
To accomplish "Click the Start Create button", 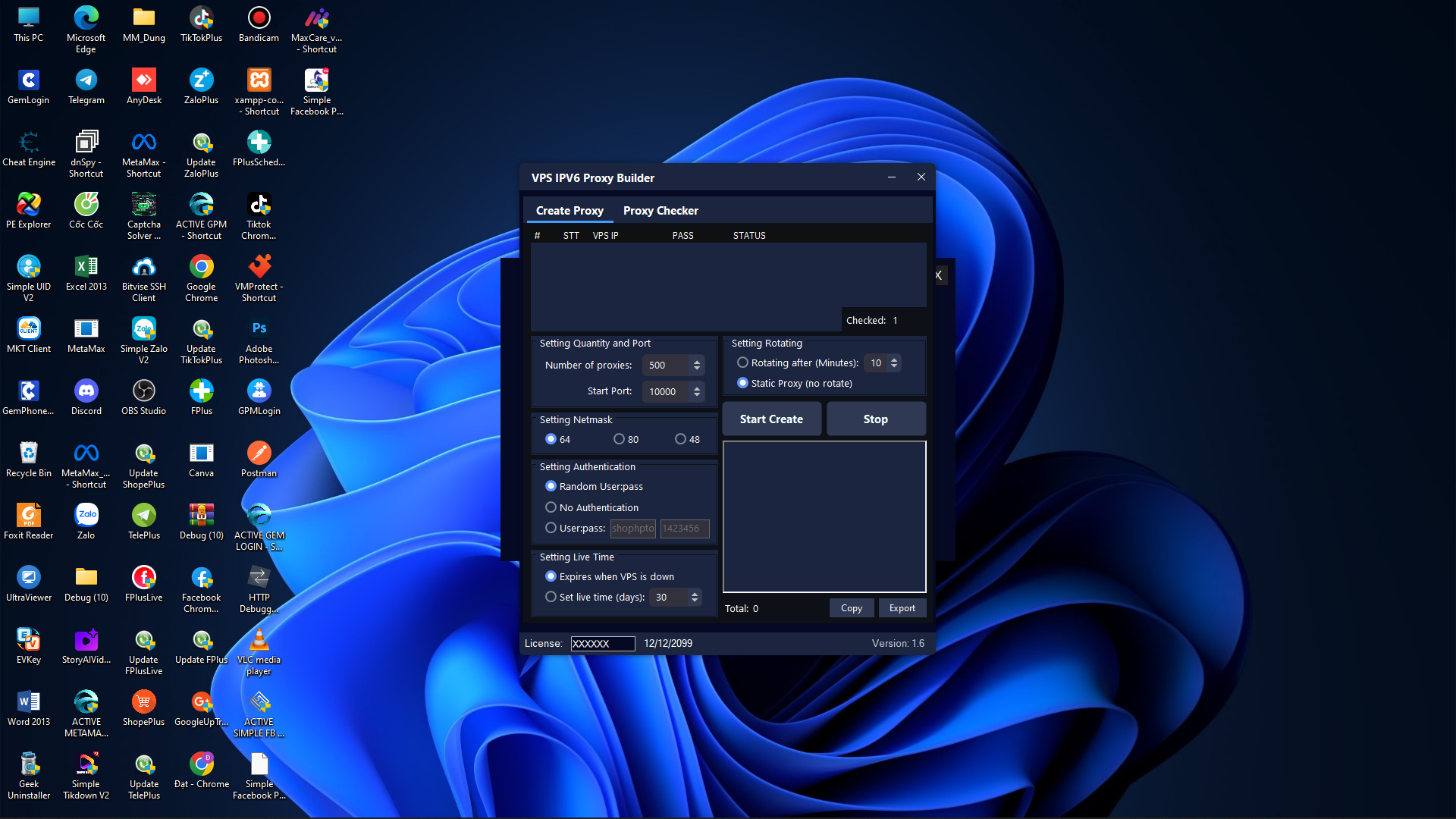I will coord(771,419).
